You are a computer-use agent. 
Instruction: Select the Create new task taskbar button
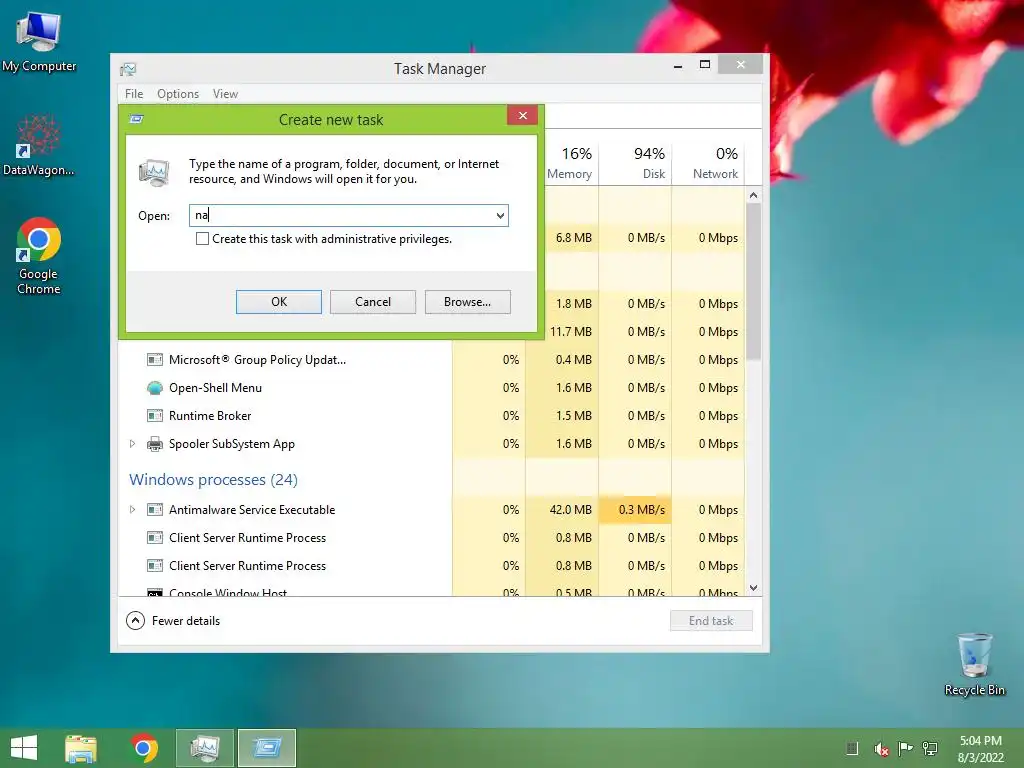(266, 748)
